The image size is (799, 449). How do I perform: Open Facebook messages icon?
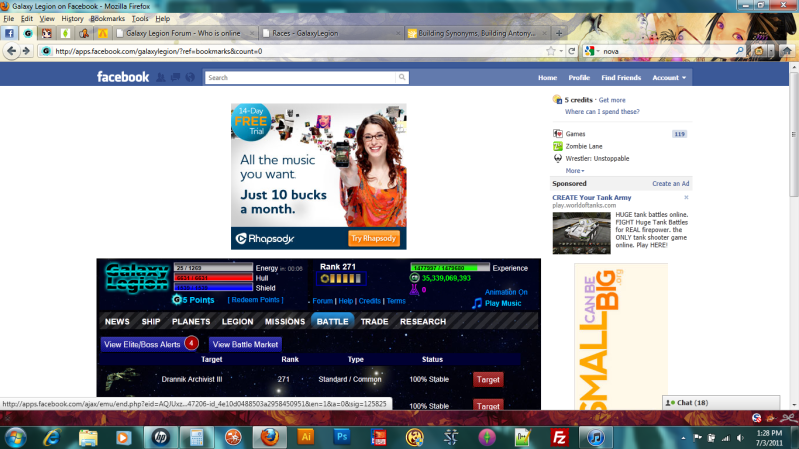[x=175, y=77]
